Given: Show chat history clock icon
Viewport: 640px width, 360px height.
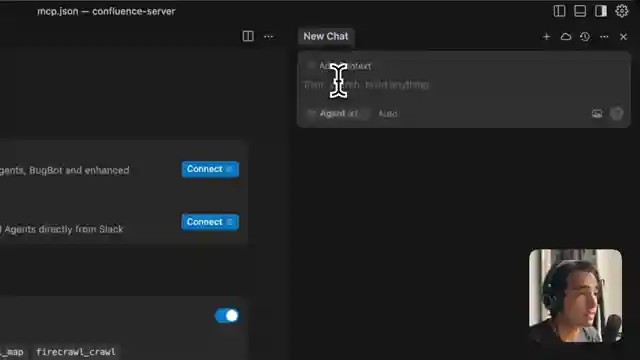Looking at the screenshot, I should coord(585,37).
